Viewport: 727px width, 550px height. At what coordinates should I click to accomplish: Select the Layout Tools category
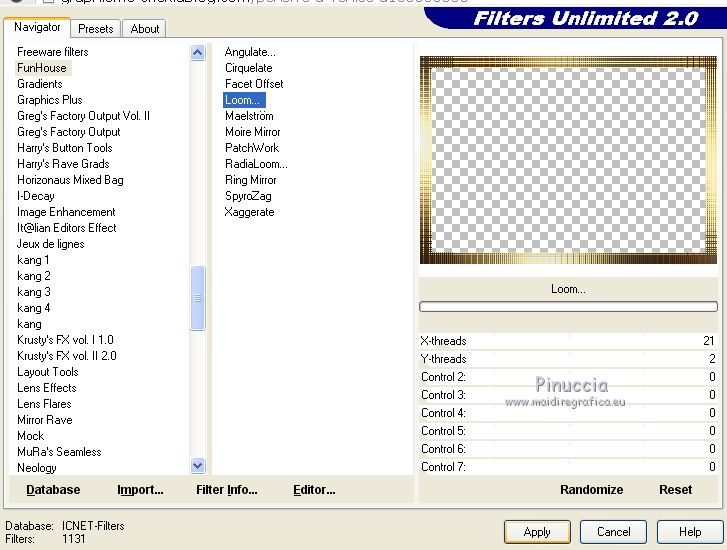click(x=48, y=372)
